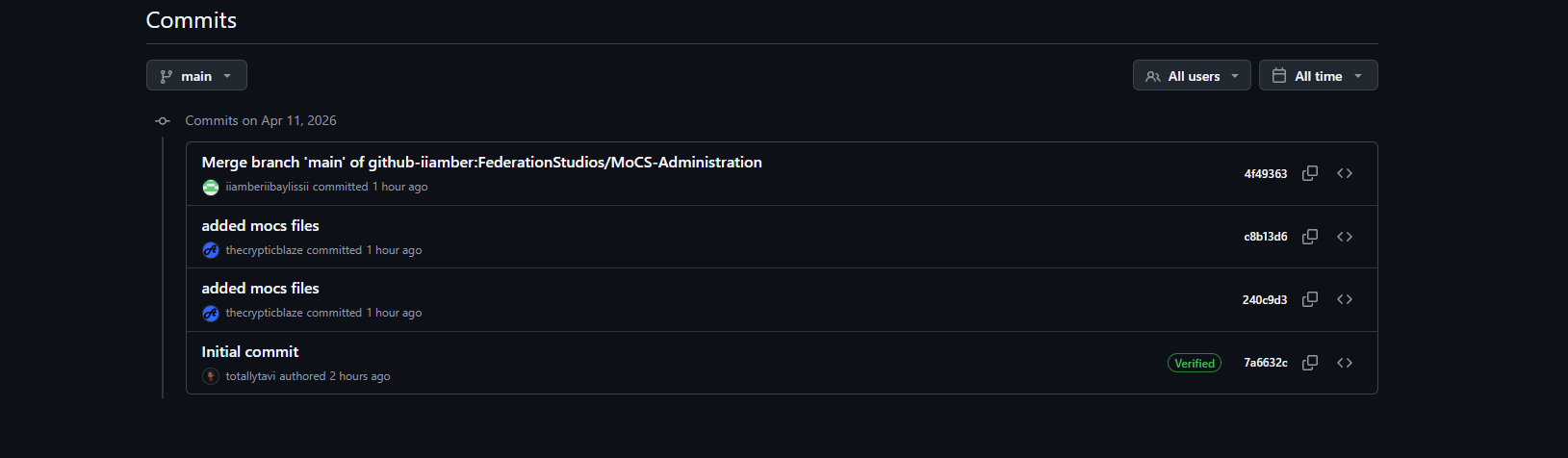Image resolution: width=1568 pixels, height=458 pixels.
Task: Click the iiamberiibaylissii avatar
Action: pos(211,188)
